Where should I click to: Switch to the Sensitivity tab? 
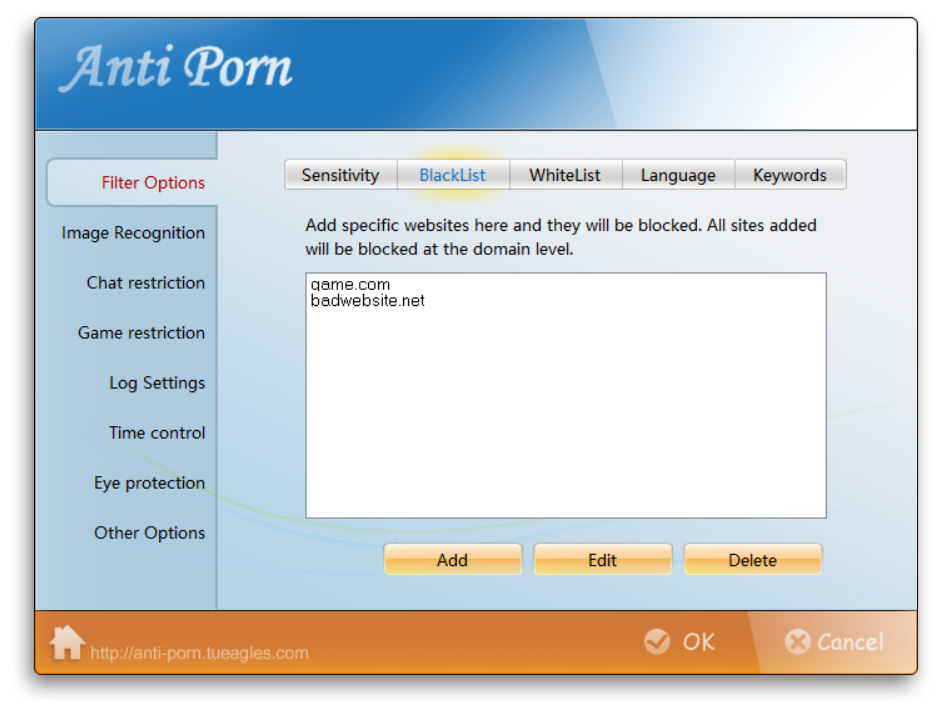(x=340, y=175)
